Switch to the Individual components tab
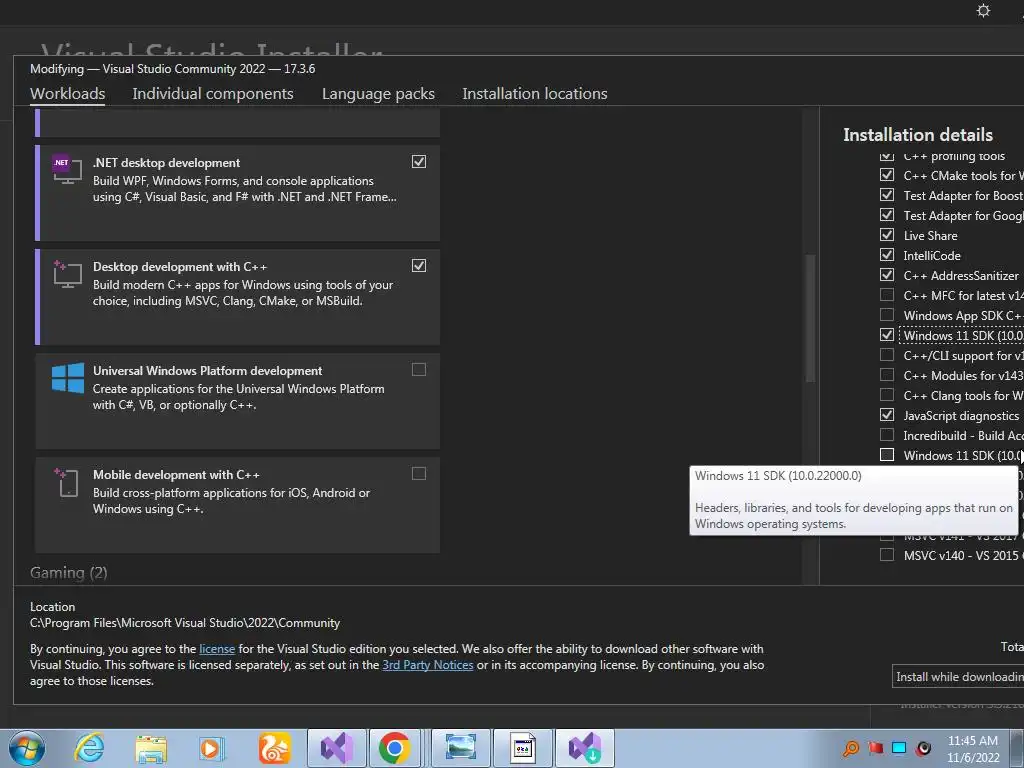This screenshot has height=768, width=1024. tap(213, 93)
